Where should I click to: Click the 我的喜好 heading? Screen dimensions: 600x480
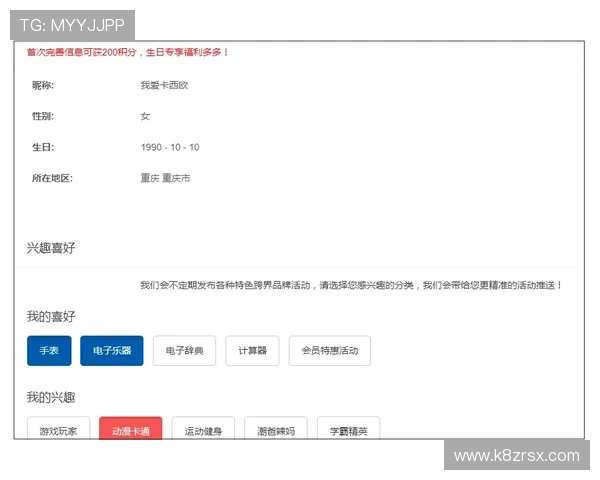coord(51,317)
